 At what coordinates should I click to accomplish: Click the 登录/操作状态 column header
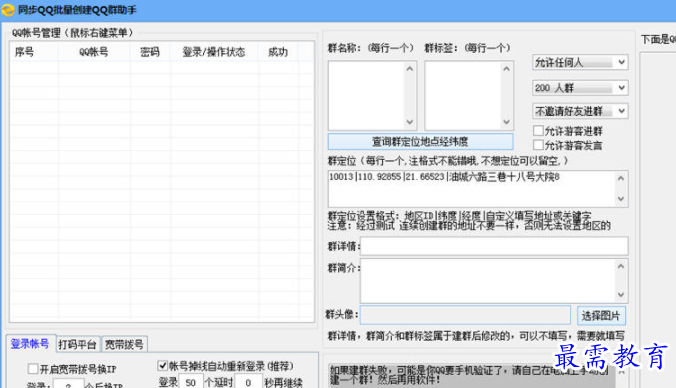[x=214, y=52]
